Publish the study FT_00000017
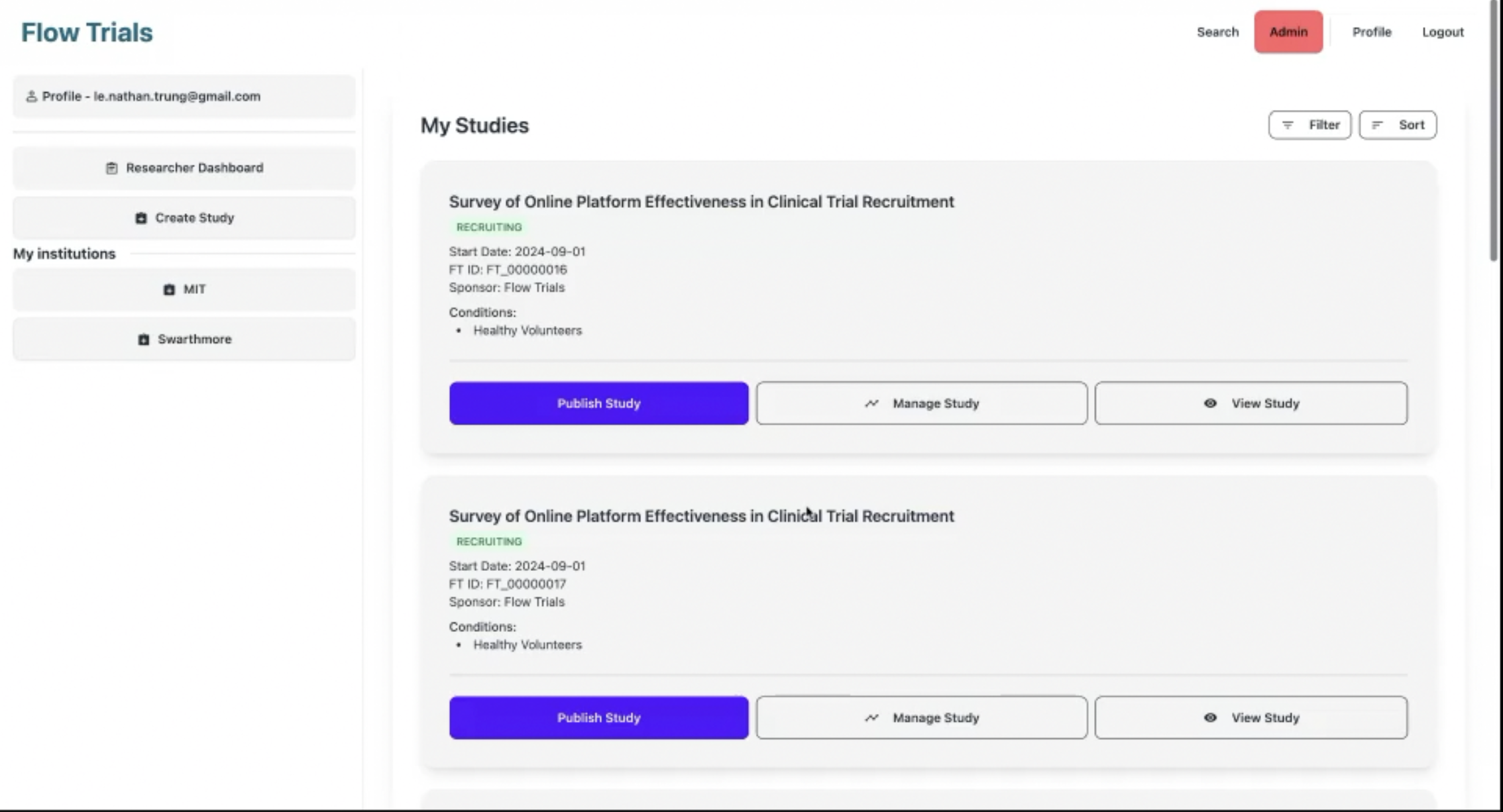Viewport: 1503px width, 812px height. (x=598, y=717)
